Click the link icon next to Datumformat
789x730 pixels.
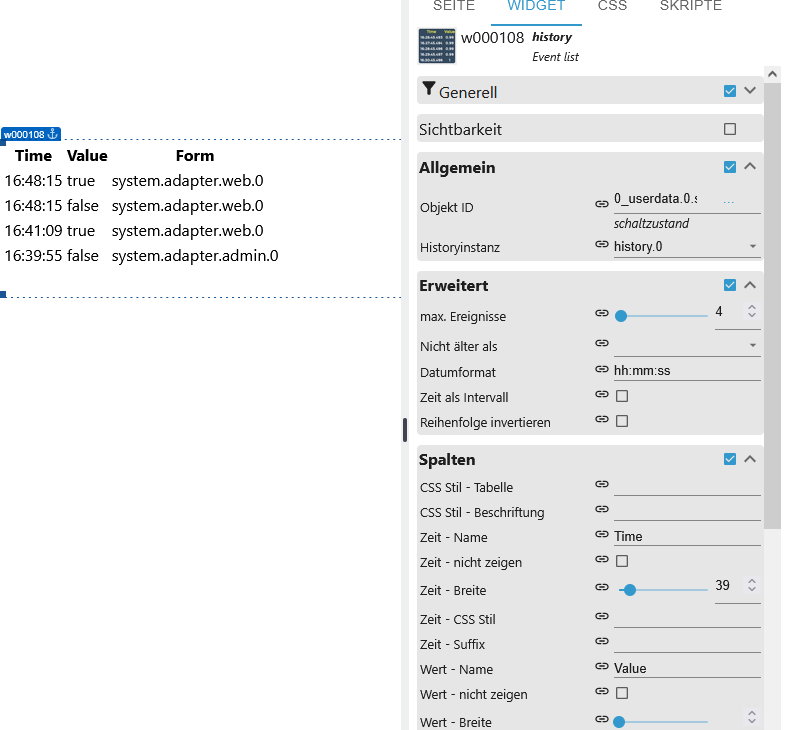602,370
